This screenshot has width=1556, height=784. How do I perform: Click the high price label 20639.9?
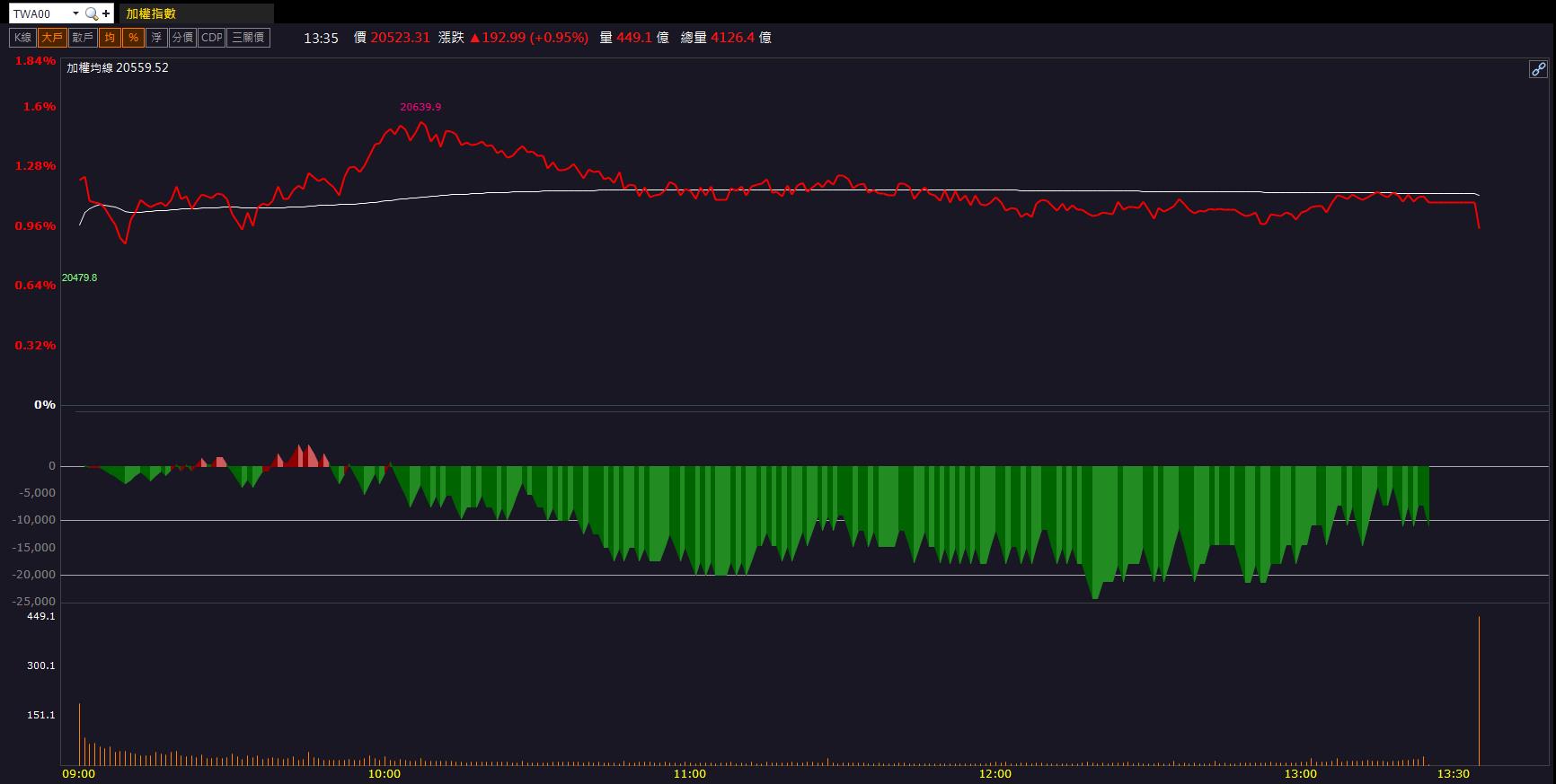[420, 107]
